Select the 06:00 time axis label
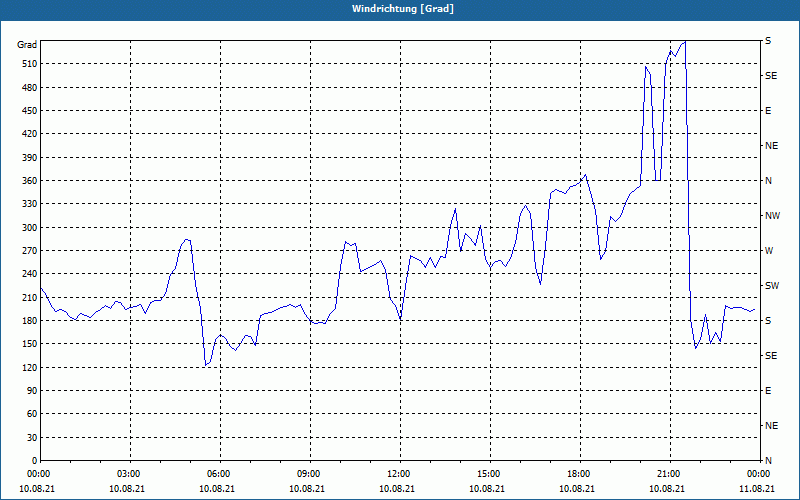Screen dimensions: 800x500 coord(220,473)
